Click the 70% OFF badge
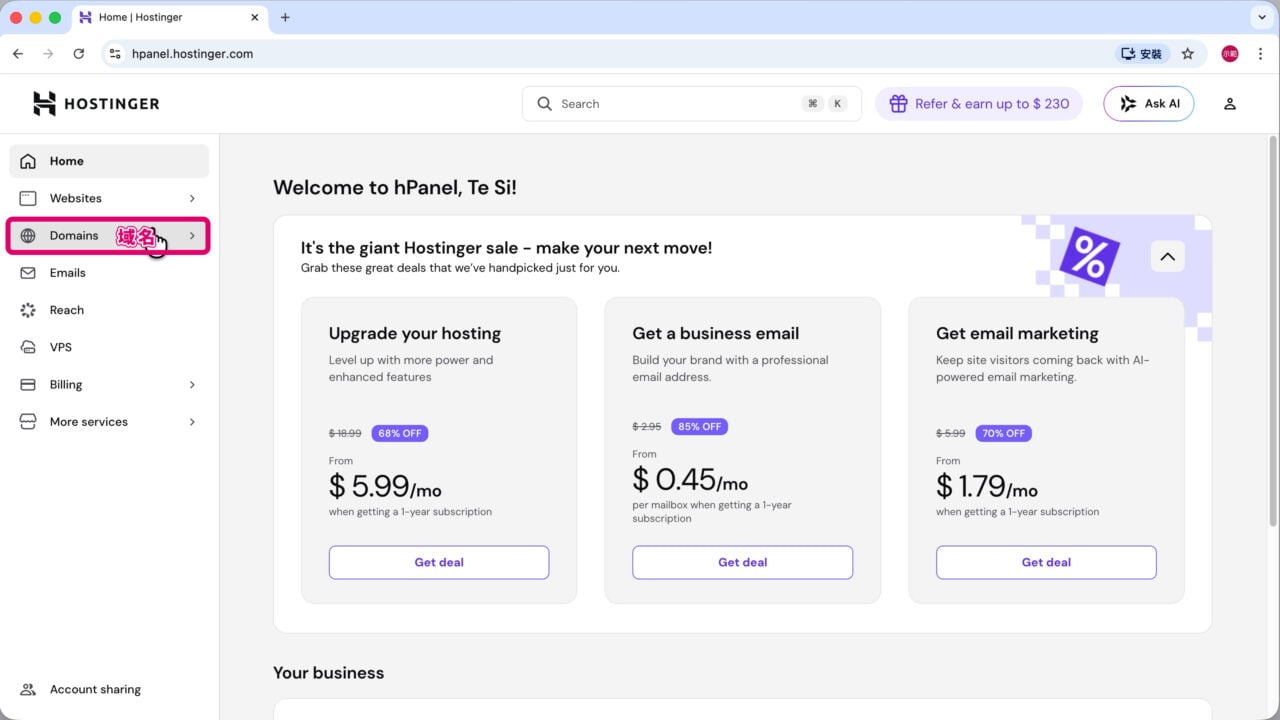Image resolution: width=1280 pixels, height=720 pixels. [x=1004, y=433]
